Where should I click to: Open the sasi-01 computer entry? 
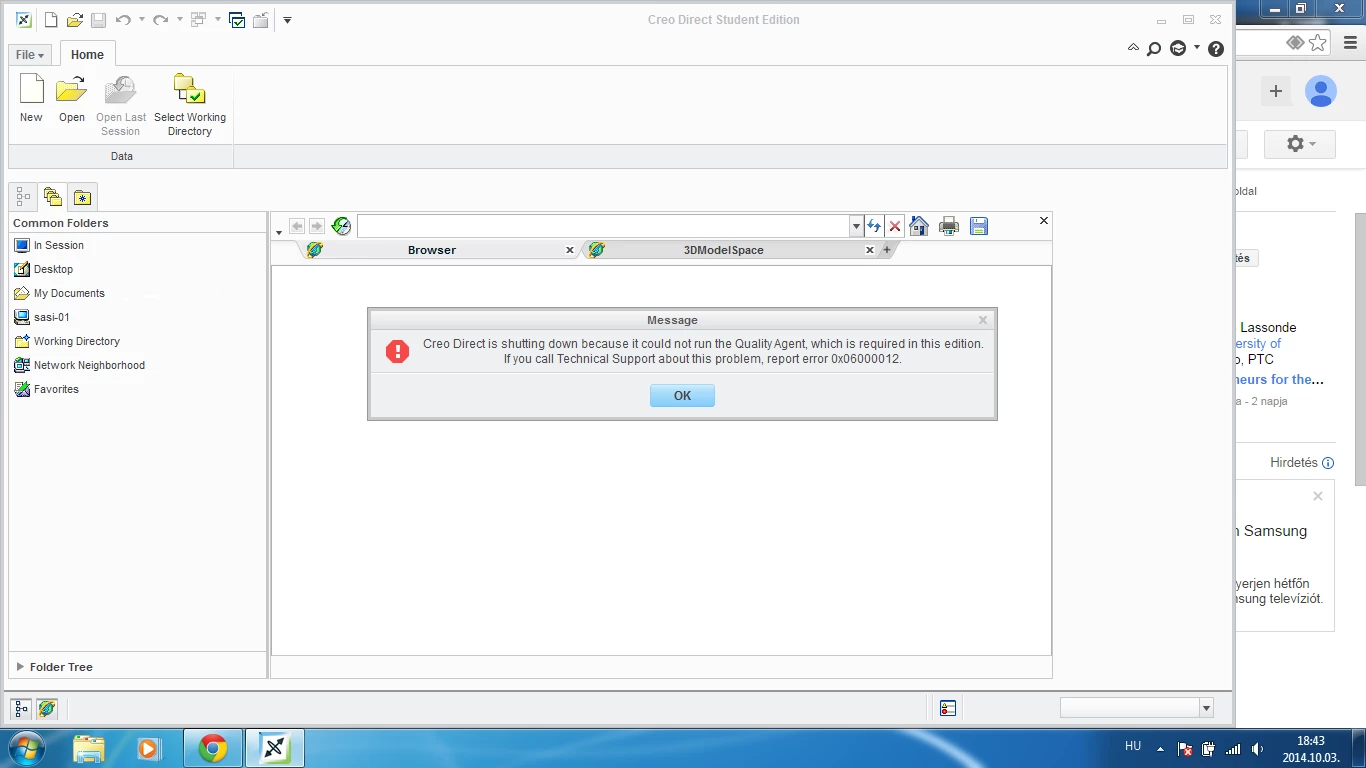[x=51, y=317]
